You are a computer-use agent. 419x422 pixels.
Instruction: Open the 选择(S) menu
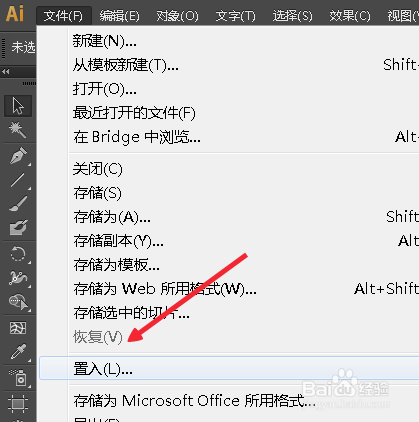click(x=293, y=16)
